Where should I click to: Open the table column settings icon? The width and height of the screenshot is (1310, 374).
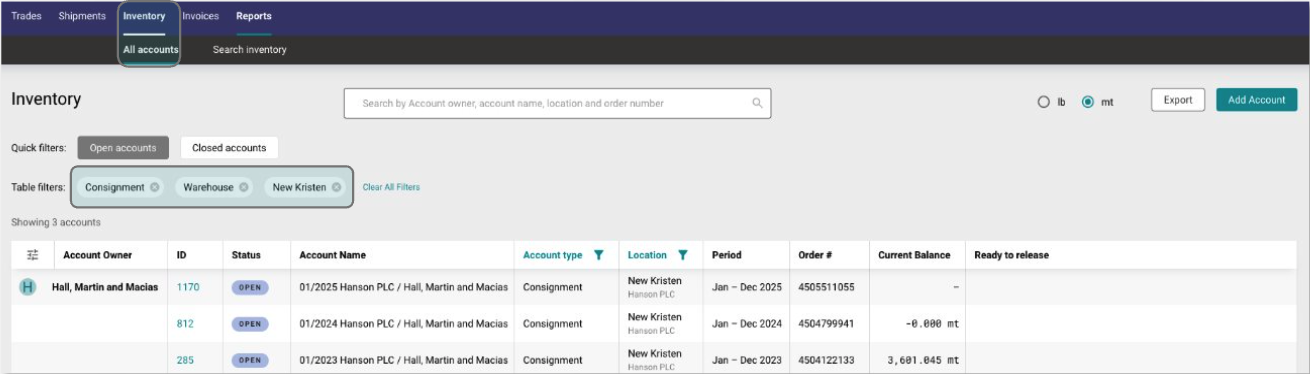pyautogui.click(x=32, y=255)
